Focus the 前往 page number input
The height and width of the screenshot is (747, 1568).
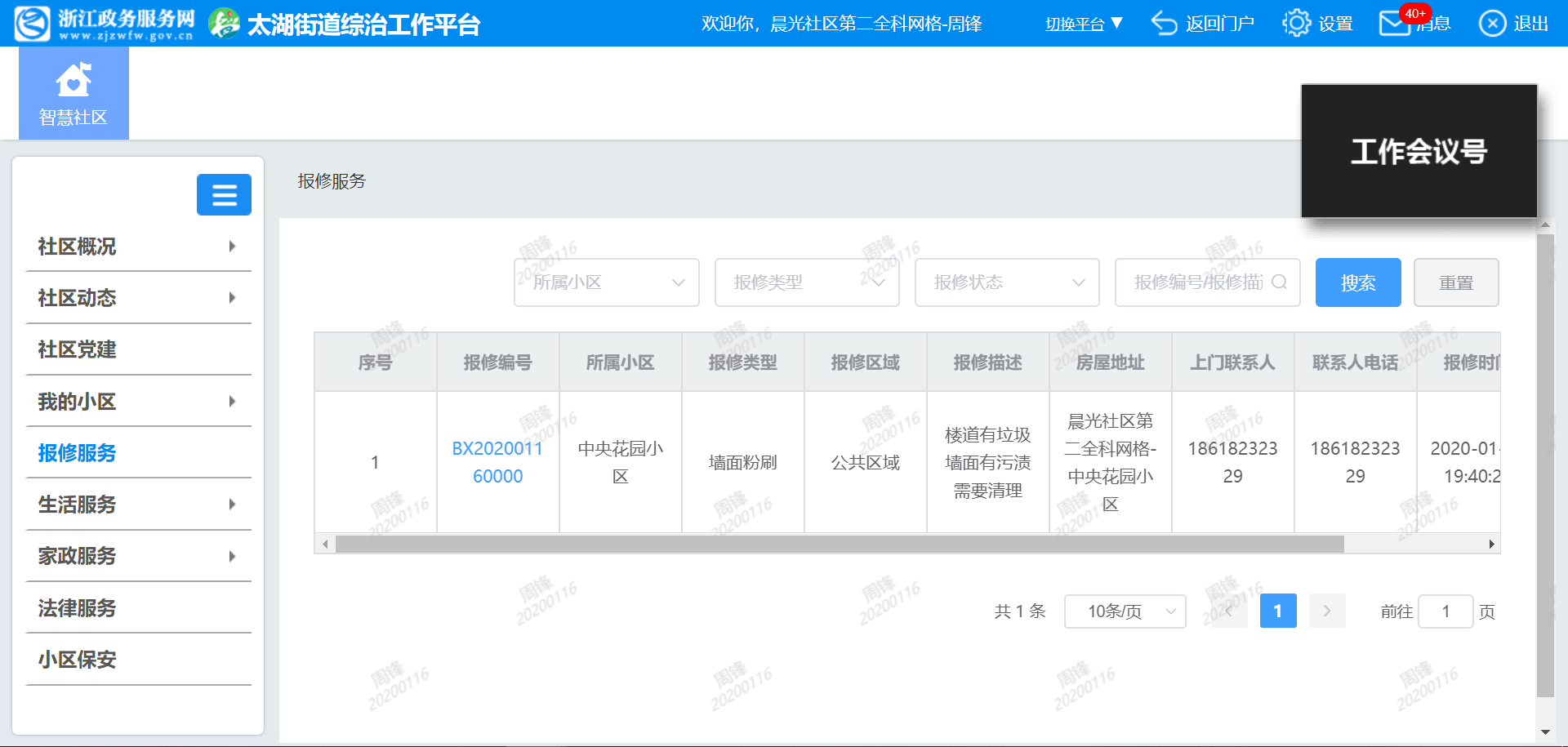(1445, 611)
